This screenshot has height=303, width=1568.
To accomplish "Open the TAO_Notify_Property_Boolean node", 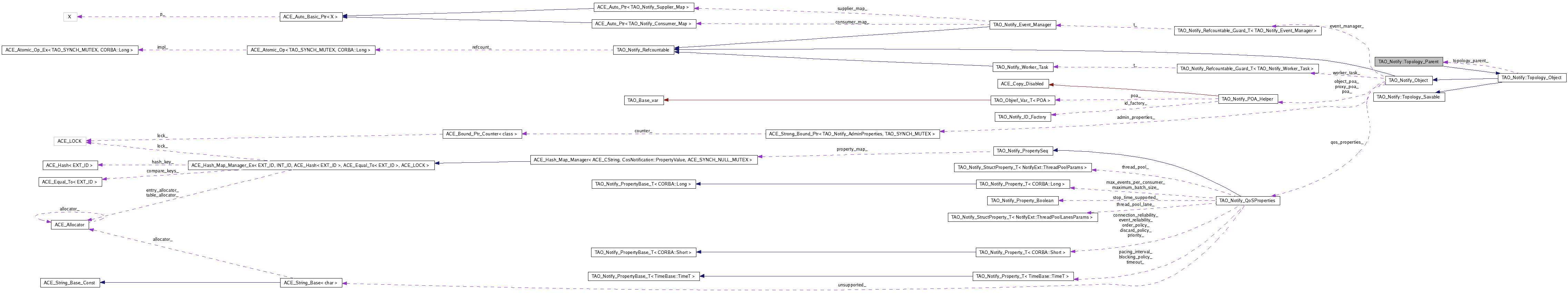I will 1022,201.
